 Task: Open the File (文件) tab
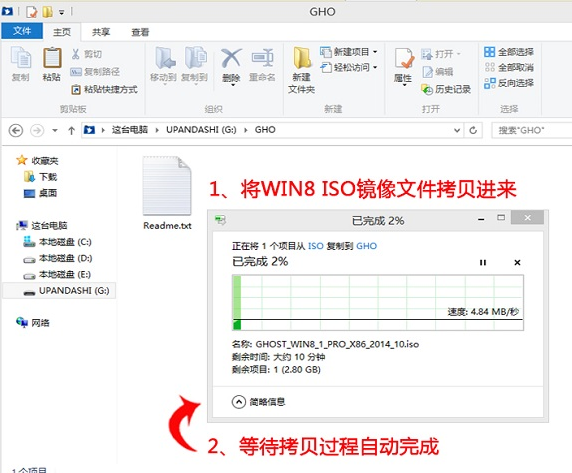(22, 31)
